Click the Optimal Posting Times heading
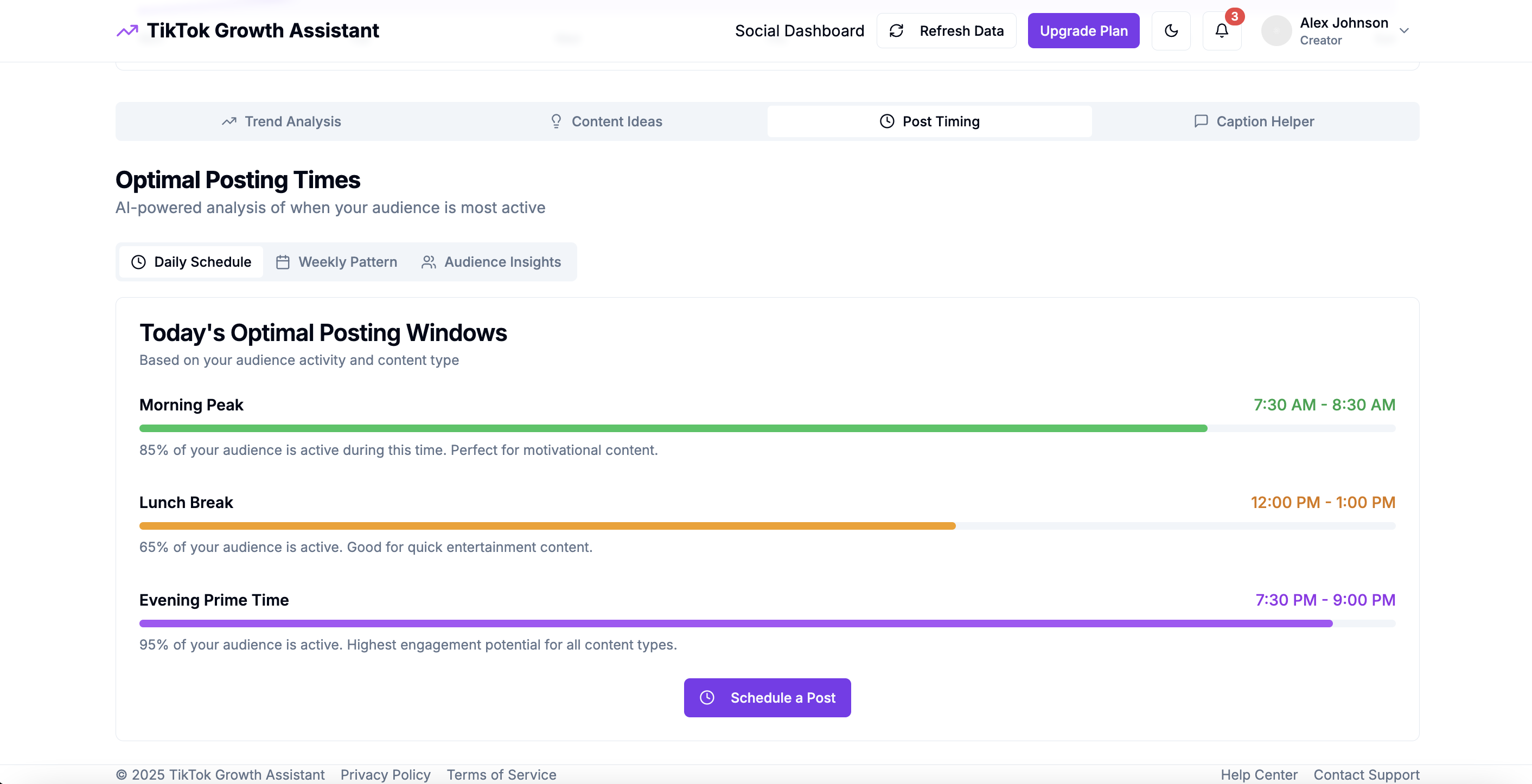 coord(237,180)
